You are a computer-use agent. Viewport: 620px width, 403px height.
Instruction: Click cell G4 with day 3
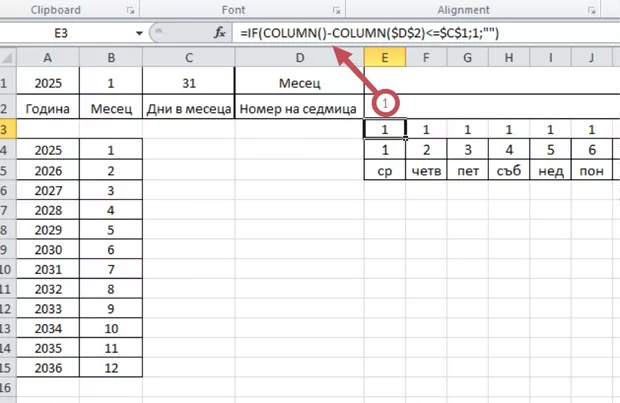coord(468,149)
